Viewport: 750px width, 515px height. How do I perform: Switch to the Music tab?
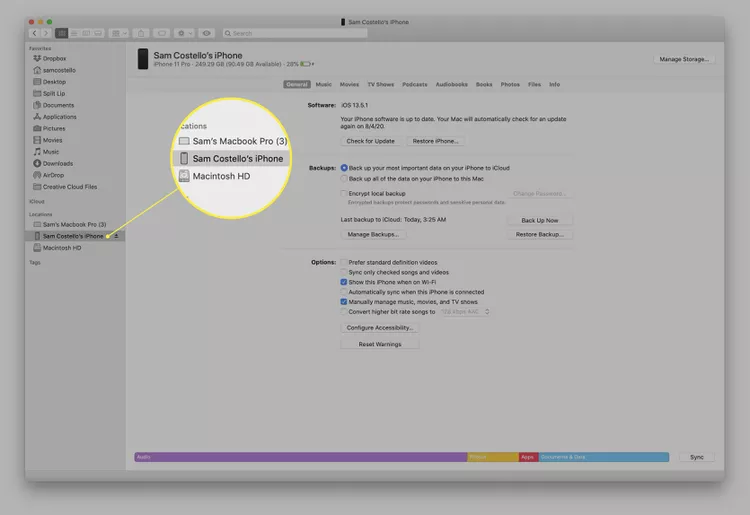pyautogui.click(x=323, y=84)
